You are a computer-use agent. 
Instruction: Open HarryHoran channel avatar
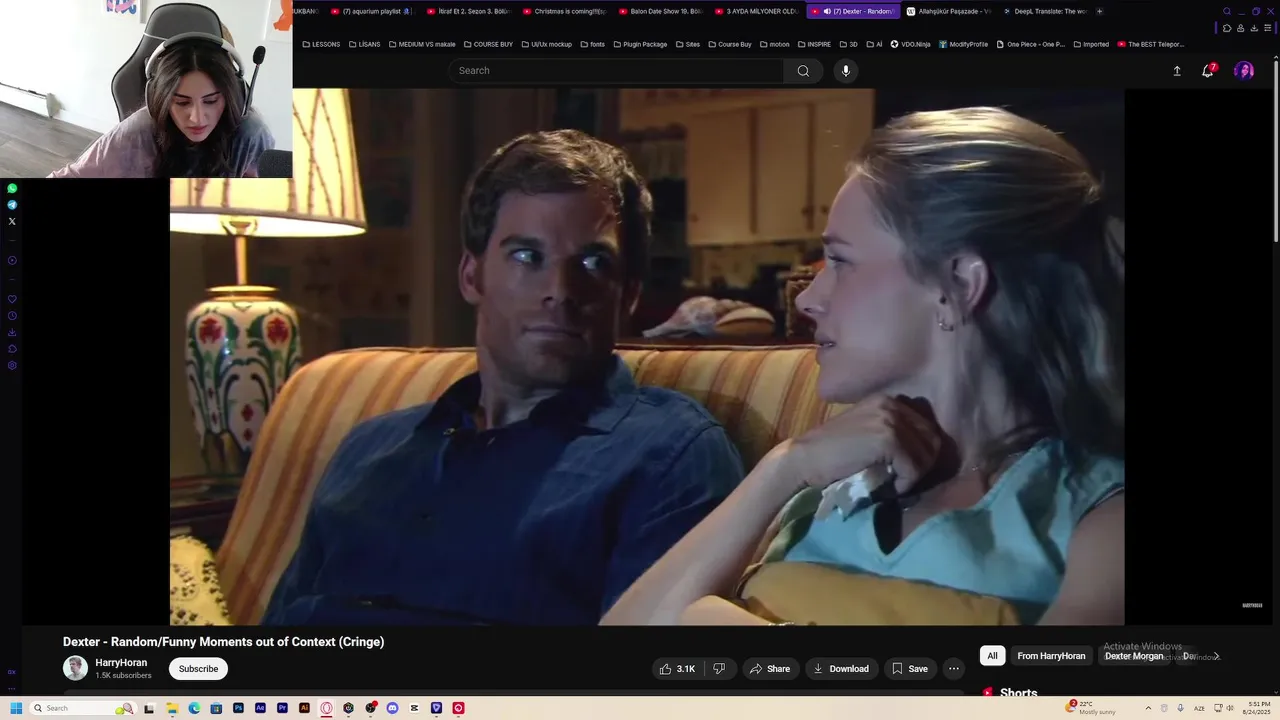point(76,668)
